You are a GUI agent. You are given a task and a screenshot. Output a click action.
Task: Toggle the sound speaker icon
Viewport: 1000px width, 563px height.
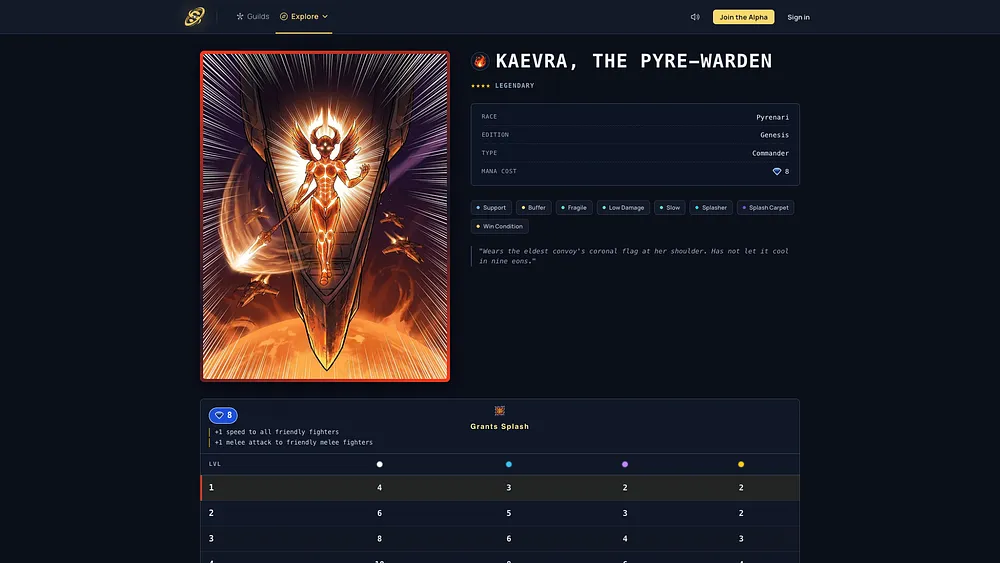[695, 17]
